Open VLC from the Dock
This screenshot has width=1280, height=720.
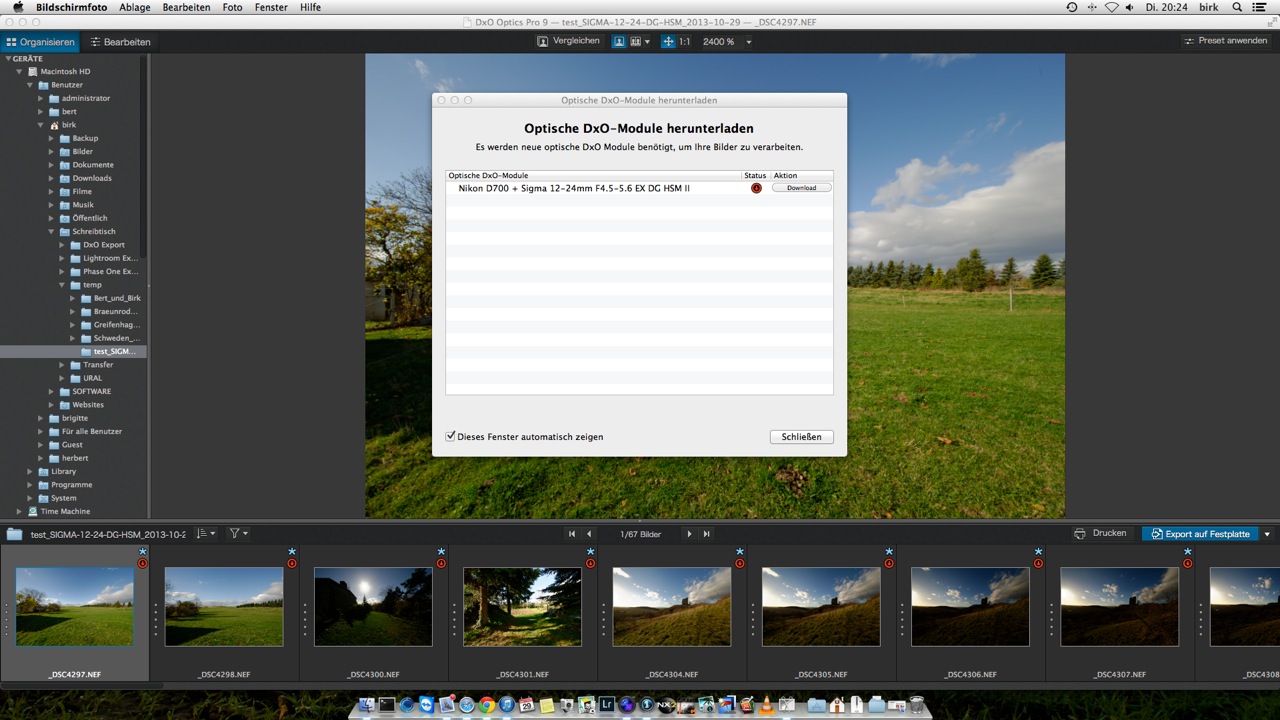[x=766, y=705]
